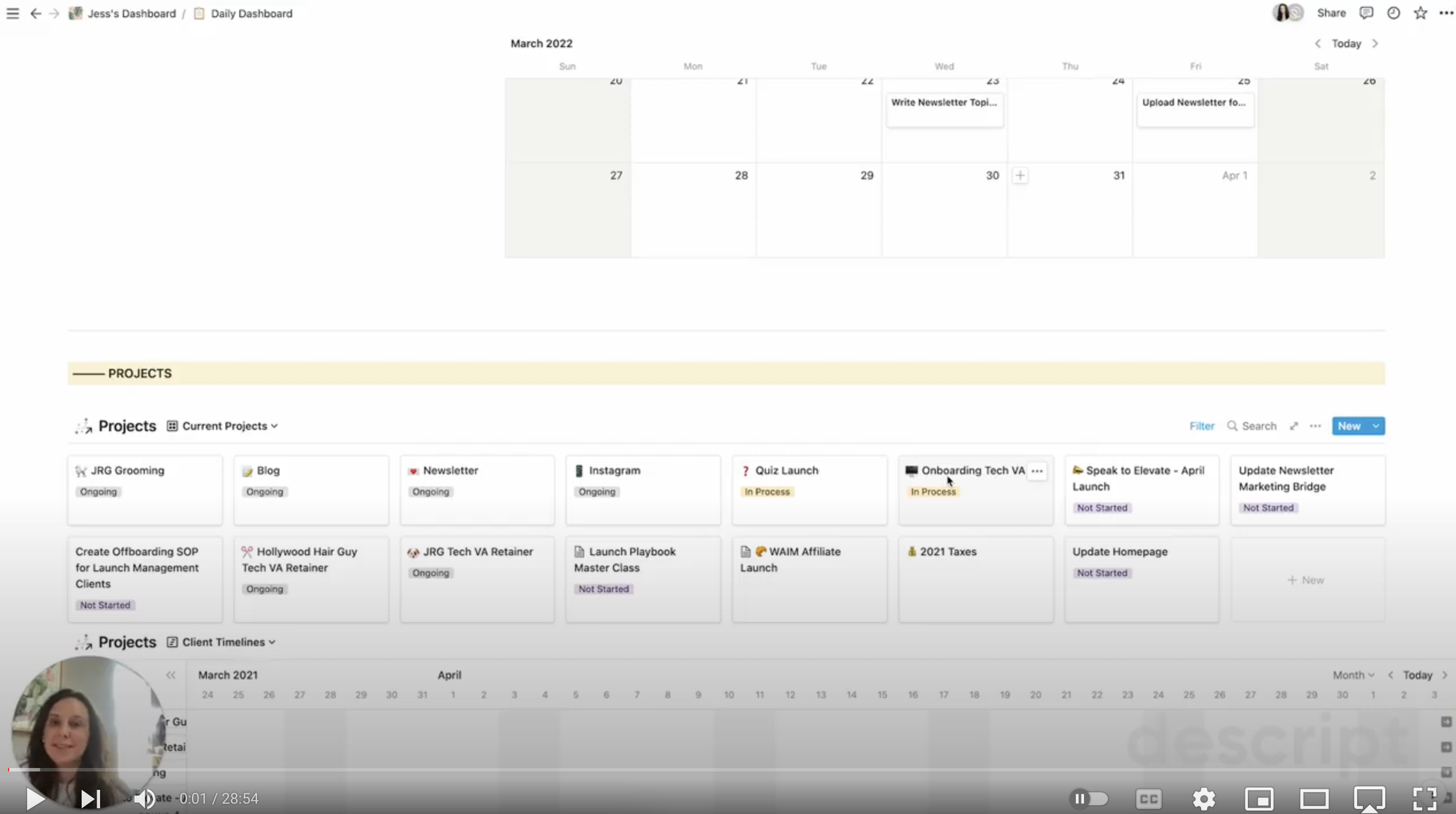
Task: Enable miniplayer mode
Action: 1259,798
